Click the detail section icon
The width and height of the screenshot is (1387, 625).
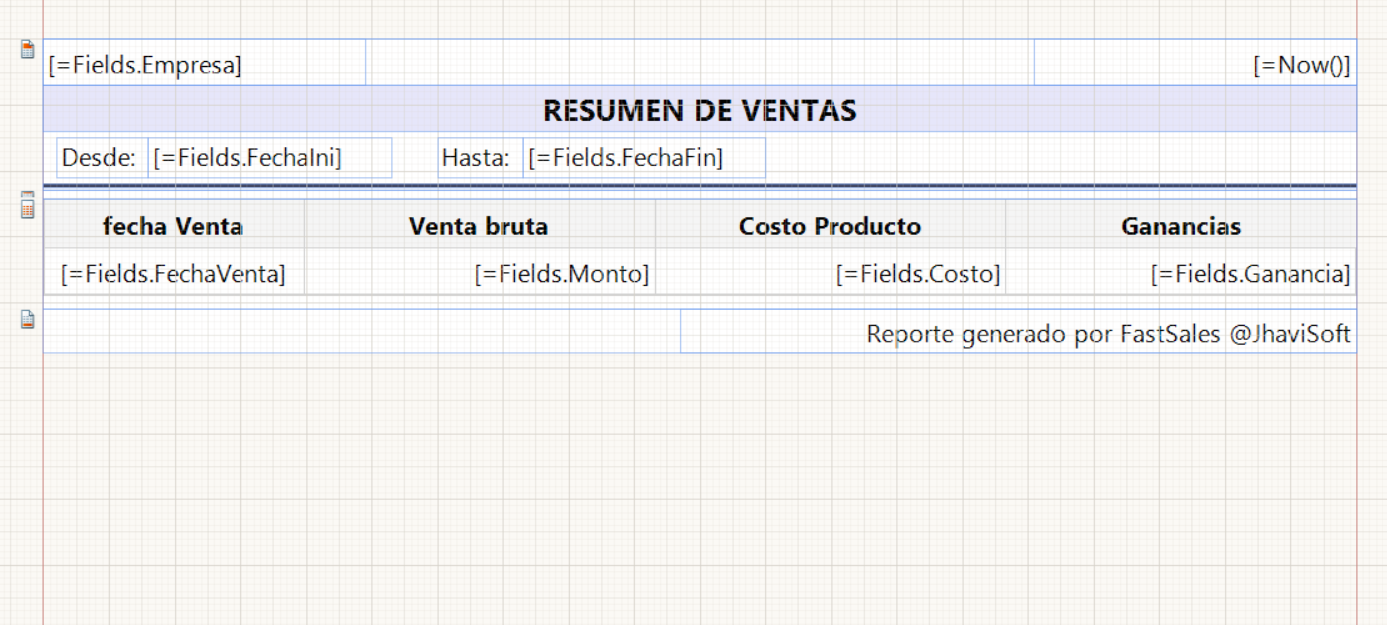[28, 206]
